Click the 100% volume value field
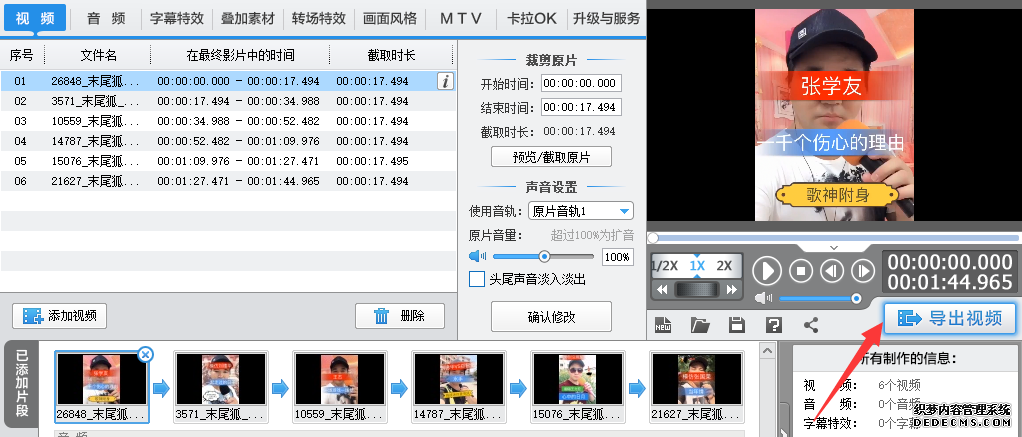 point(617,257)
